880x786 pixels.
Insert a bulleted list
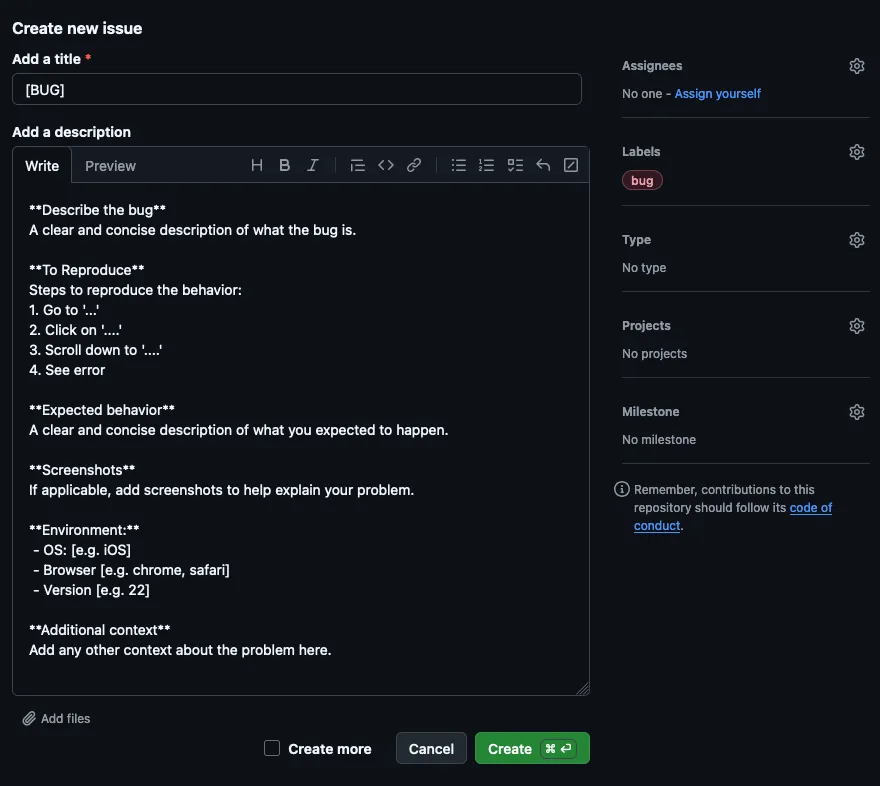[x=459, y=166]
